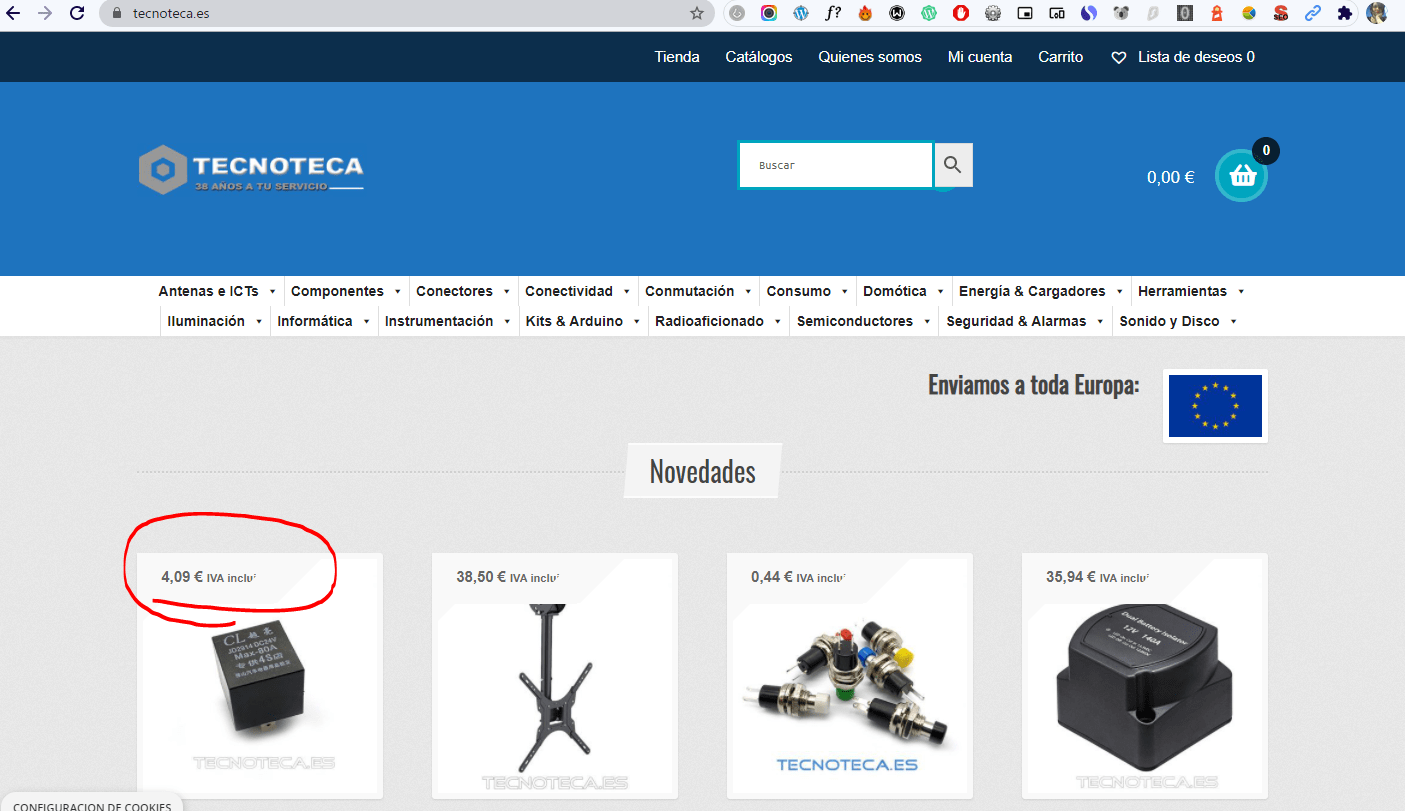Expand the Consumo category menu

[x=808, y=291]
